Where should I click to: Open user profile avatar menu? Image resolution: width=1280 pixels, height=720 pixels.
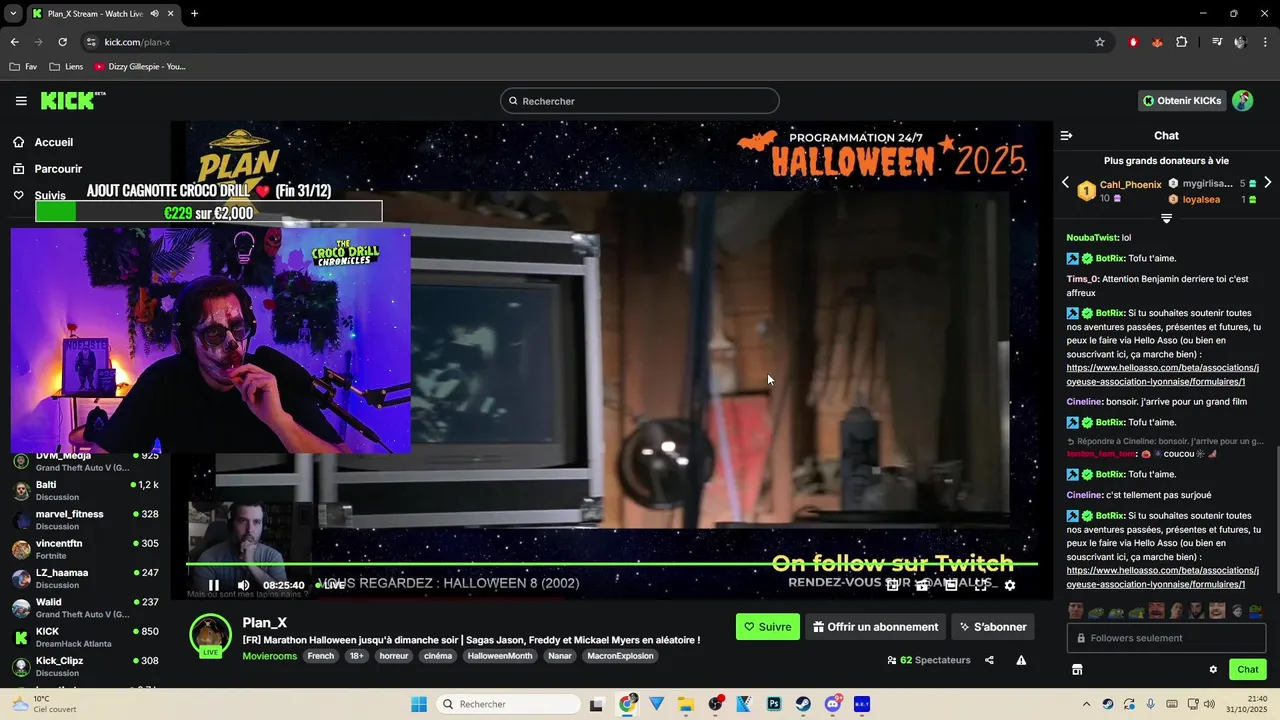1242,101
